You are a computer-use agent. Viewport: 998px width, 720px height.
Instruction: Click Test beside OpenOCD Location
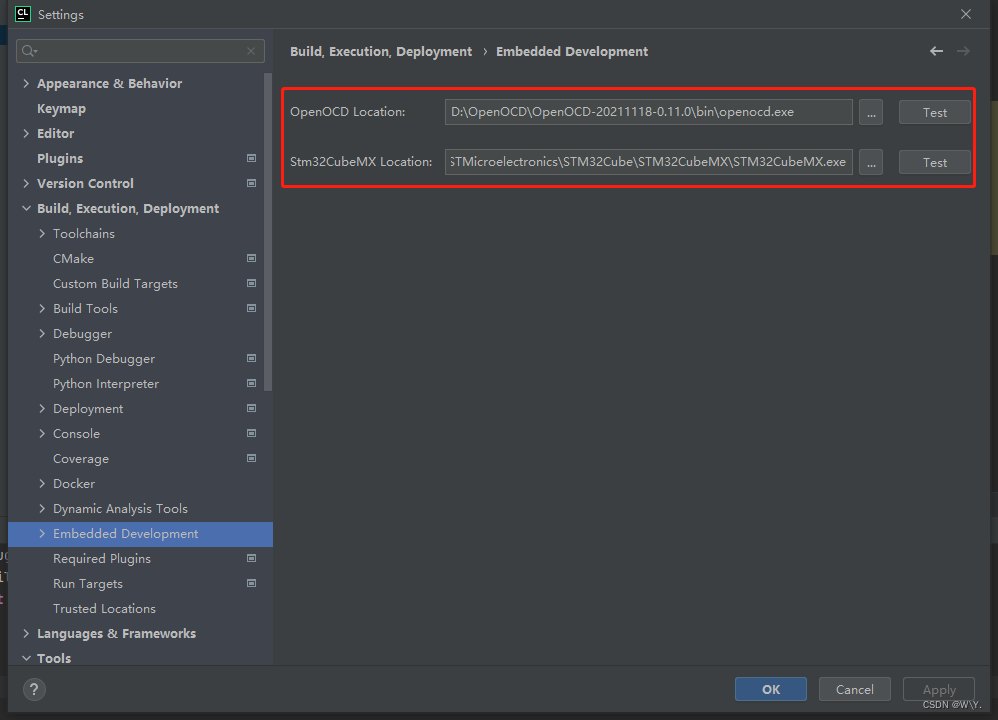coord(933,111)
